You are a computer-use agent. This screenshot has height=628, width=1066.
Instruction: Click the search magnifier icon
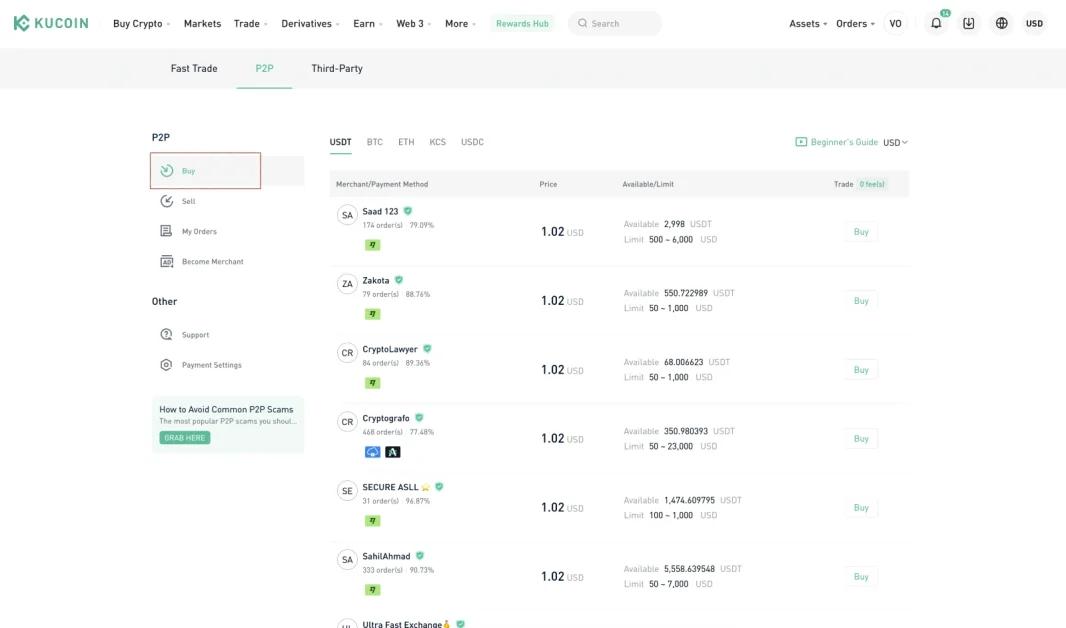point(583,23)
